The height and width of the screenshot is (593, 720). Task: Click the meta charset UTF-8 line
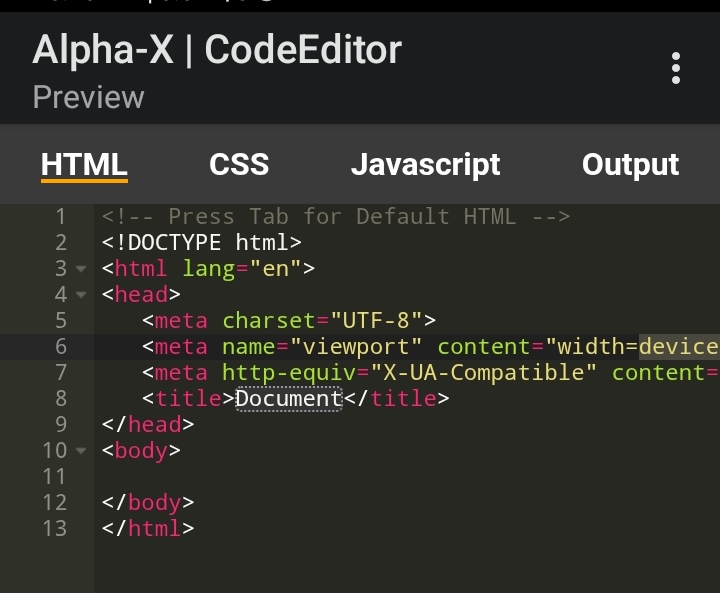288,321
